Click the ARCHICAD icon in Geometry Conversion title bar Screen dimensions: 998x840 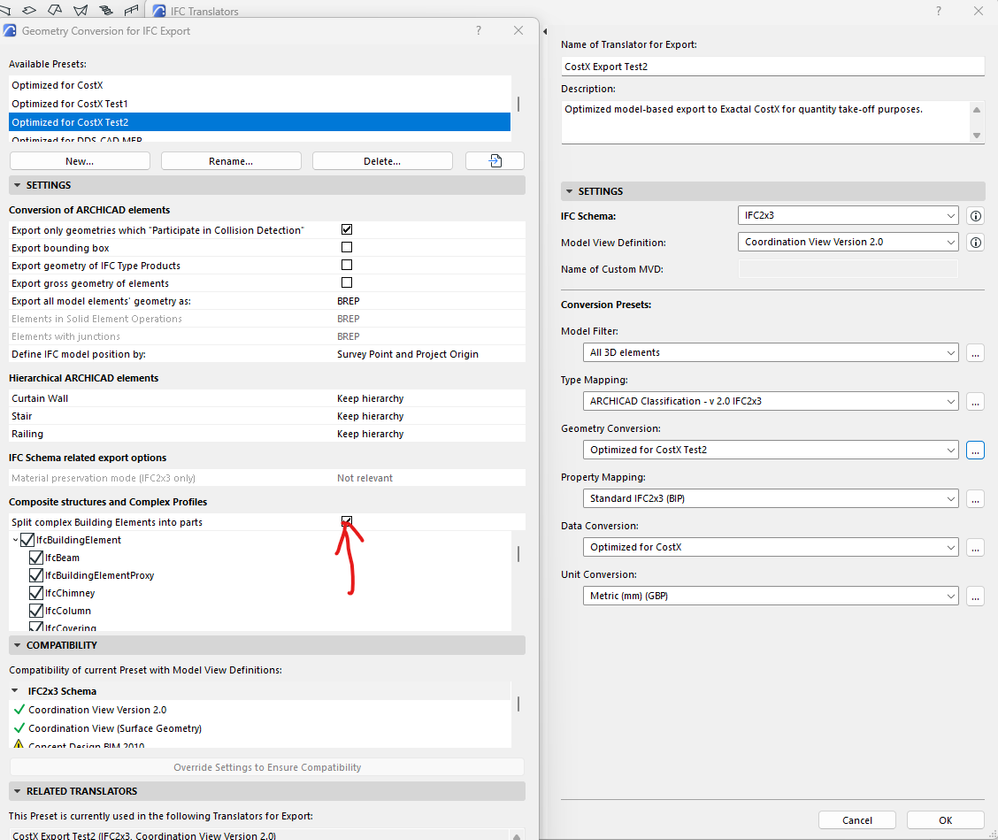click(10, 31)
